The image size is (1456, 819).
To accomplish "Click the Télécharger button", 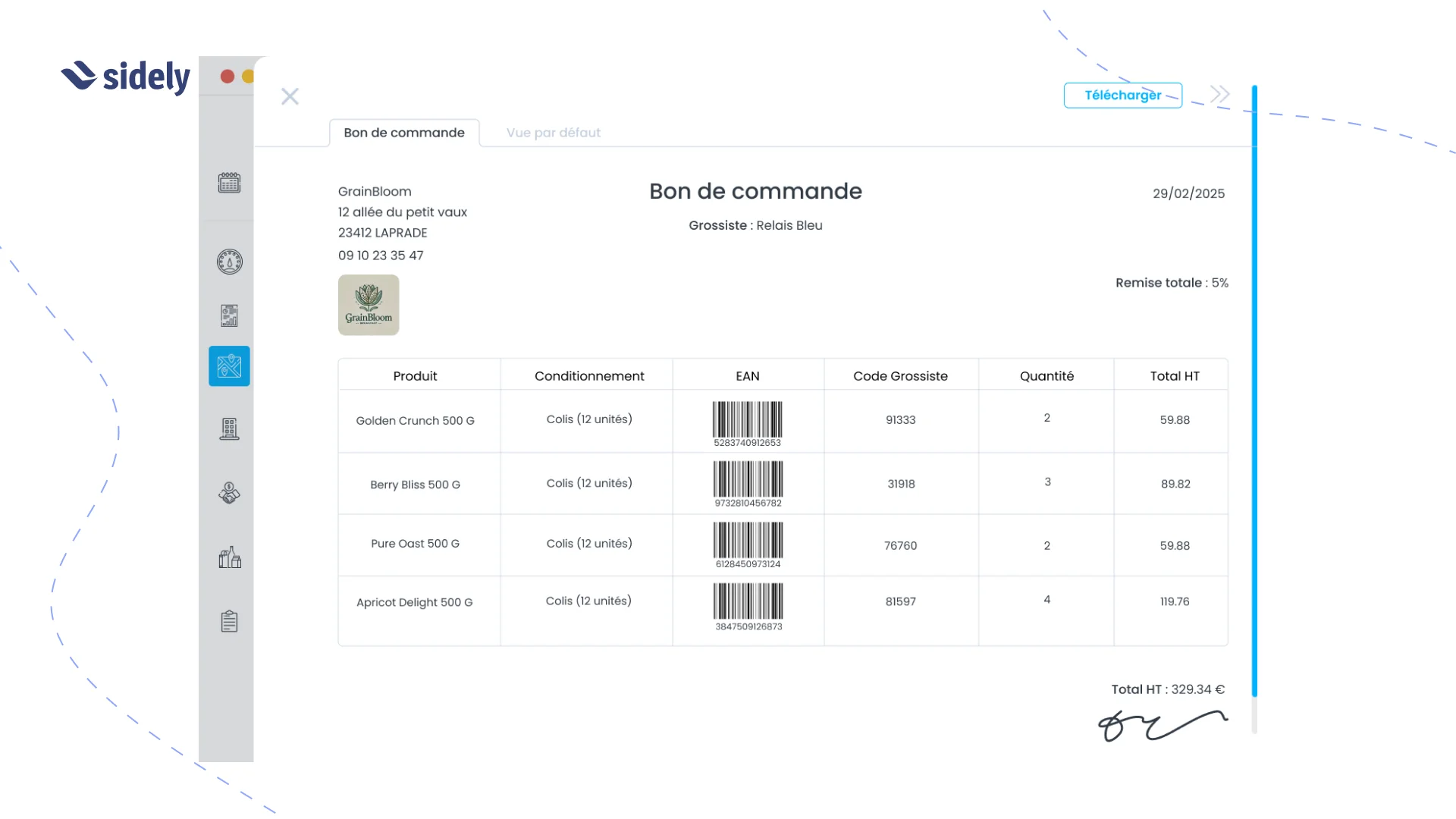I will coord(1123,95).
